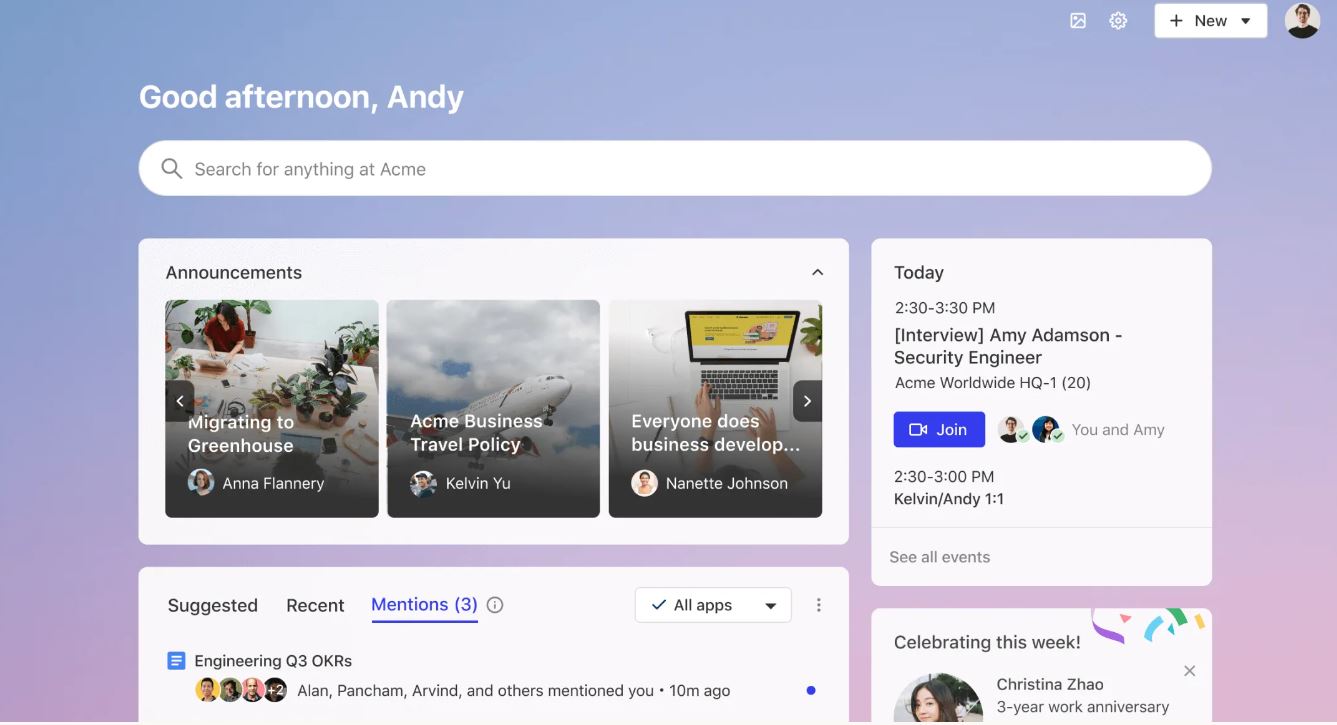Show previous announcement in the carousel
Screen dimensions: 1337x725
click(x=180, y=401)
